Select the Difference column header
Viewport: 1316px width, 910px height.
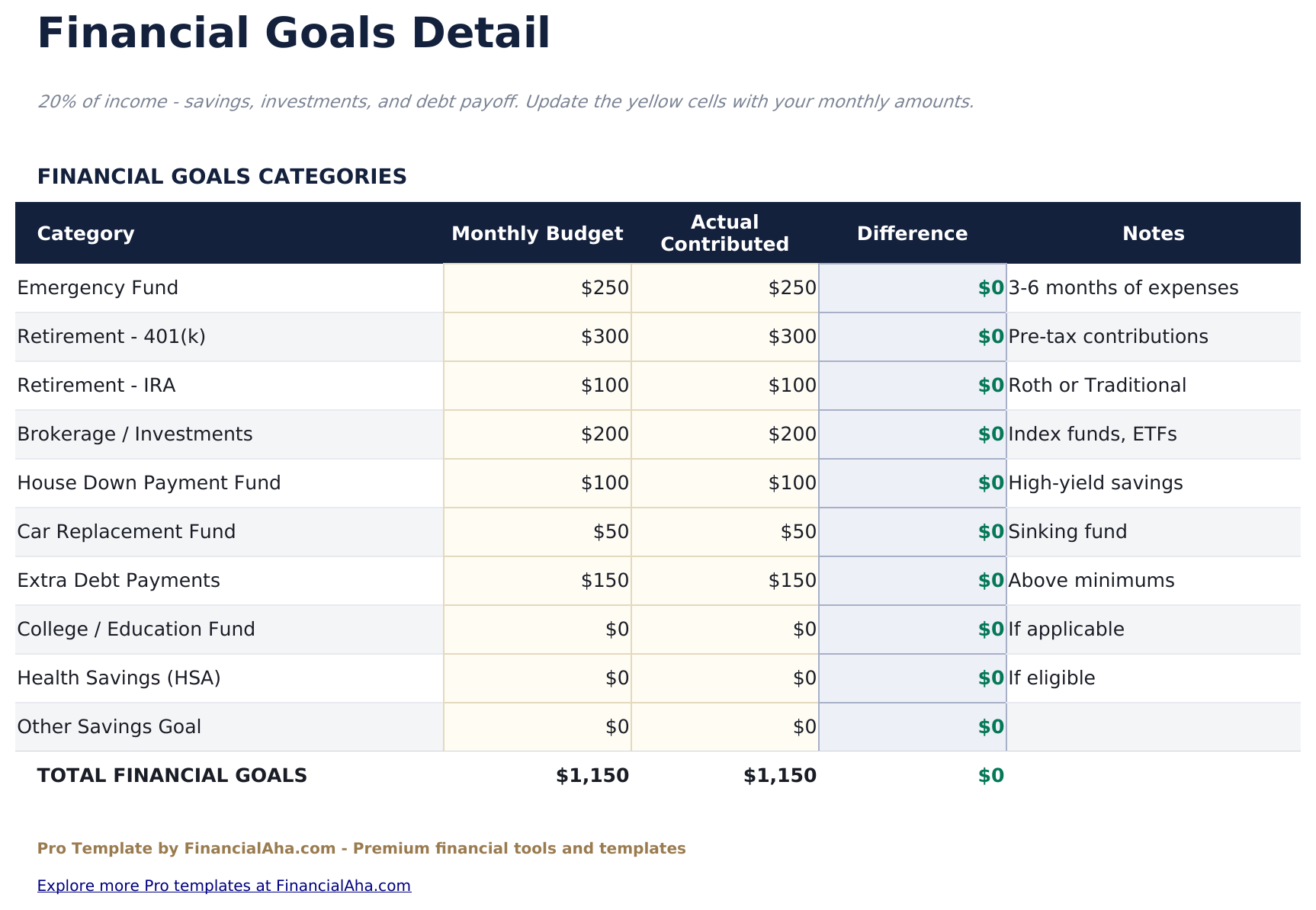912,233
